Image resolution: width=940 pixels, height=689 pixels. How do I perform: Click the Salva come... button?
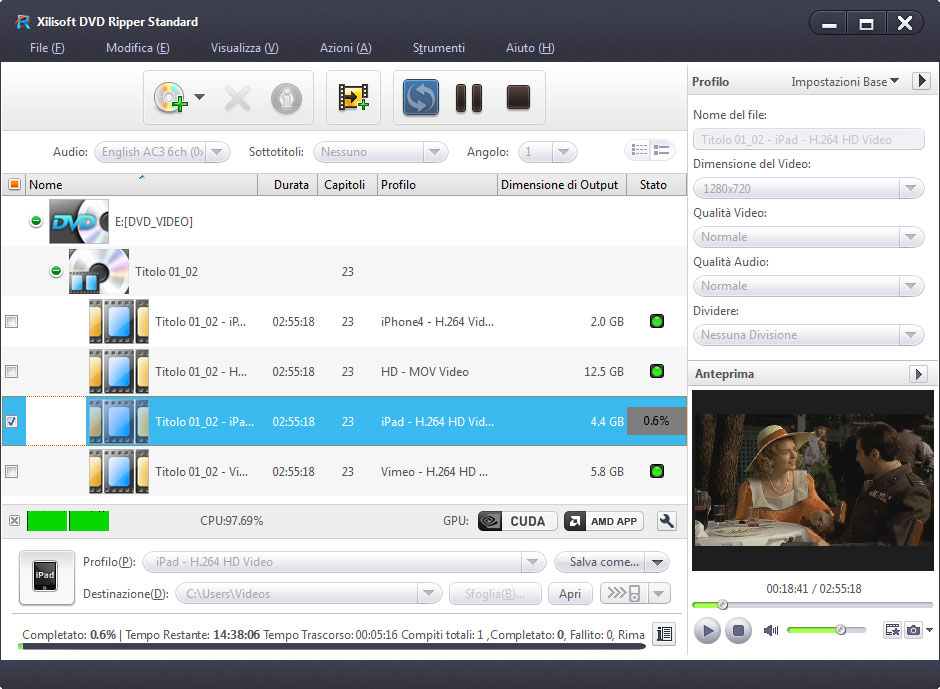click(600, 562)
